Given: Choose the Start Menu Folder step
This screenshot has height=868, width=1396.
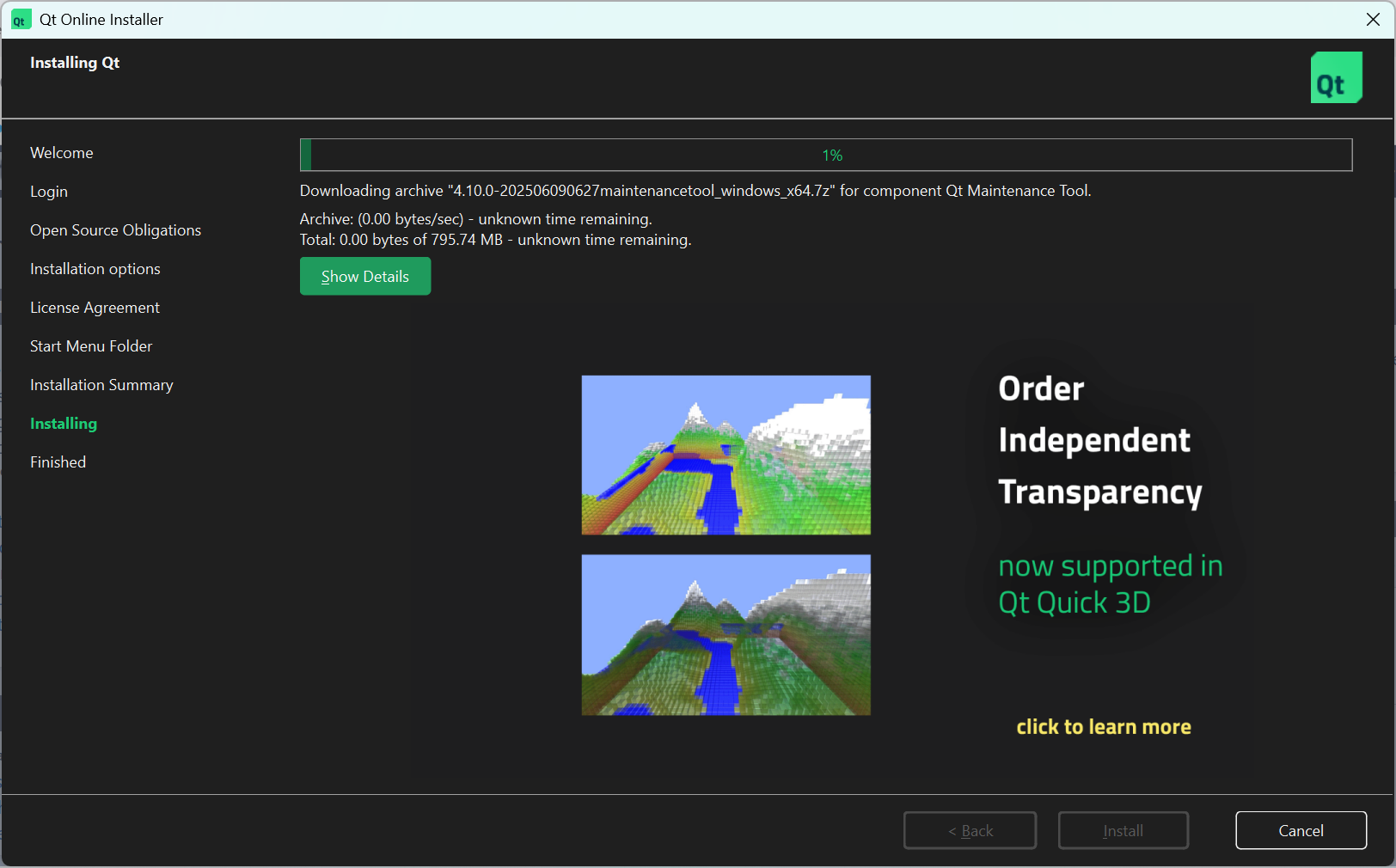Looking at the screenshot, I should [91, 346].
